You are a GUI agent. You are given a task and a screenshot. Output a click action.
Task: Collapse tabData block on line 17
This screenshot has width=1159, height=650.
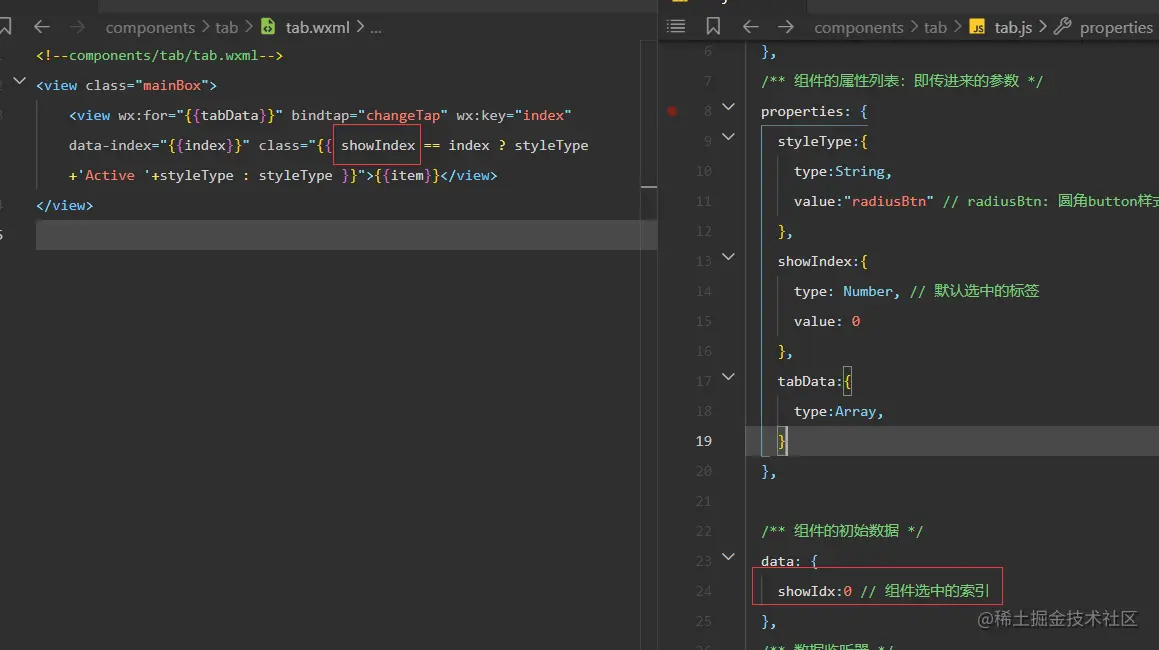[728, 376]
